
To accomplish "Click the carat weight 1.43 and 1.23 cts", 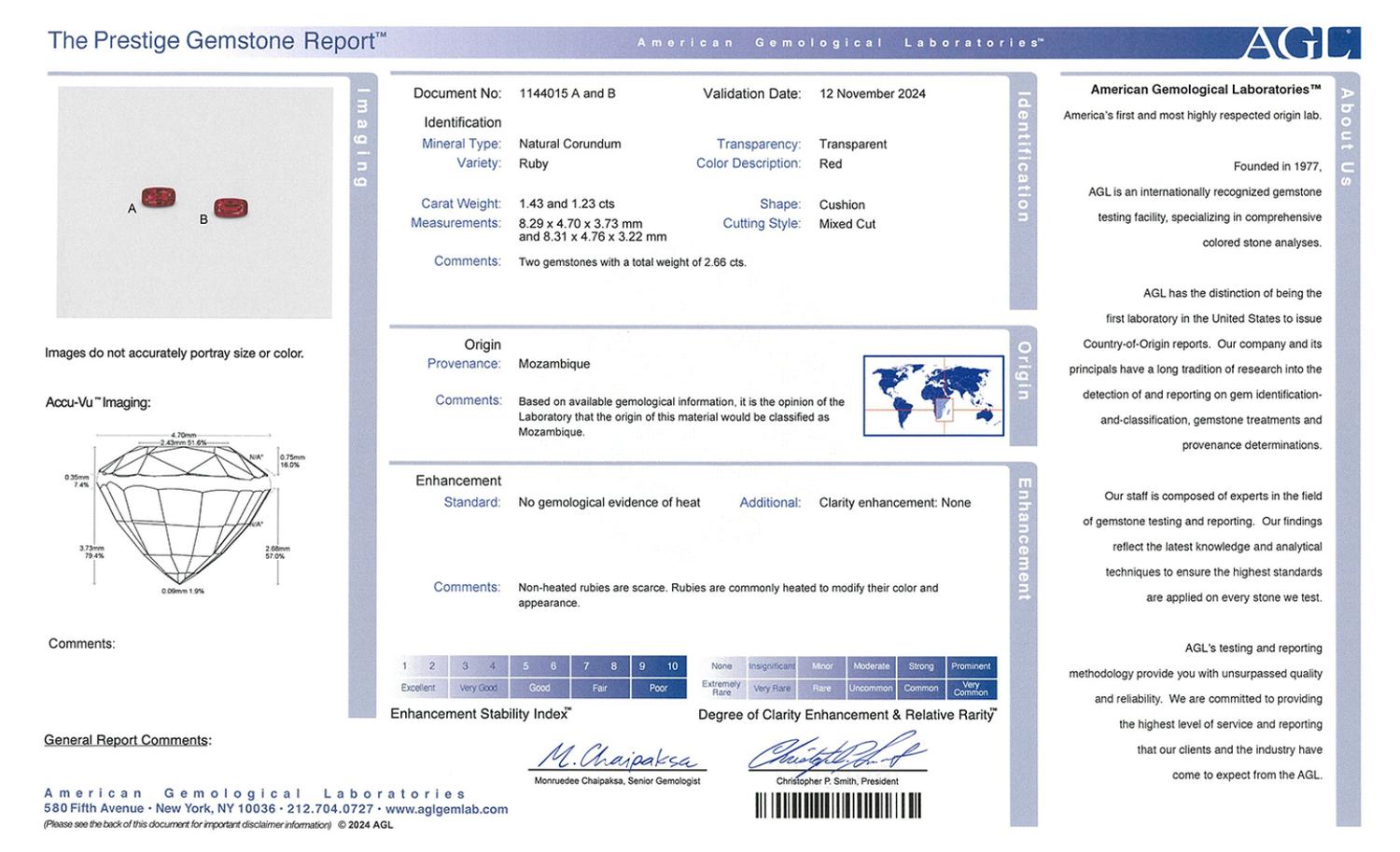I will (x=567, y=203).
